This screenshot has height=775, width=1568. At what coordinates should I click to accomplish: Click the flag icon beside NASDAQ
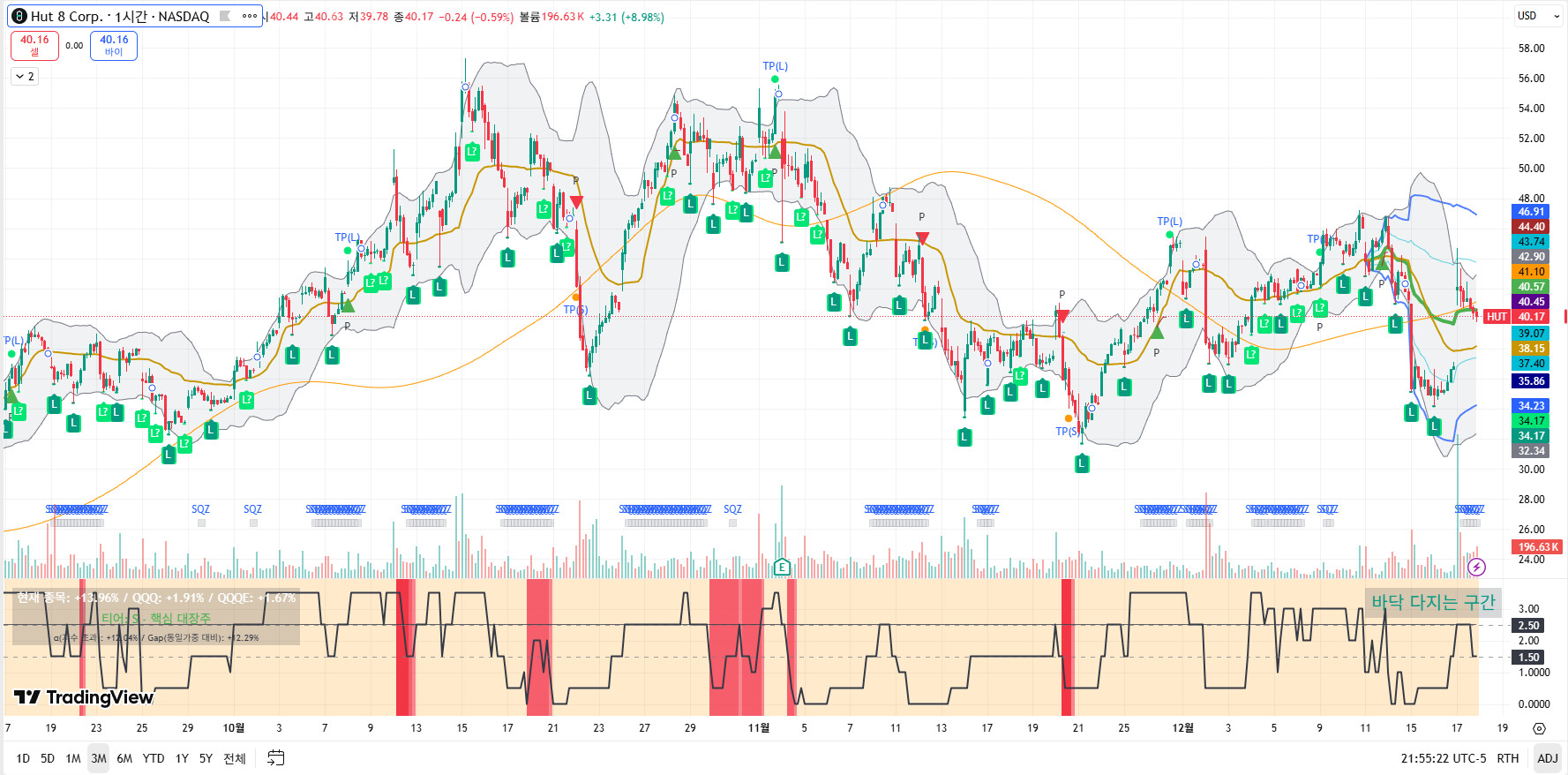coord(225,17)
